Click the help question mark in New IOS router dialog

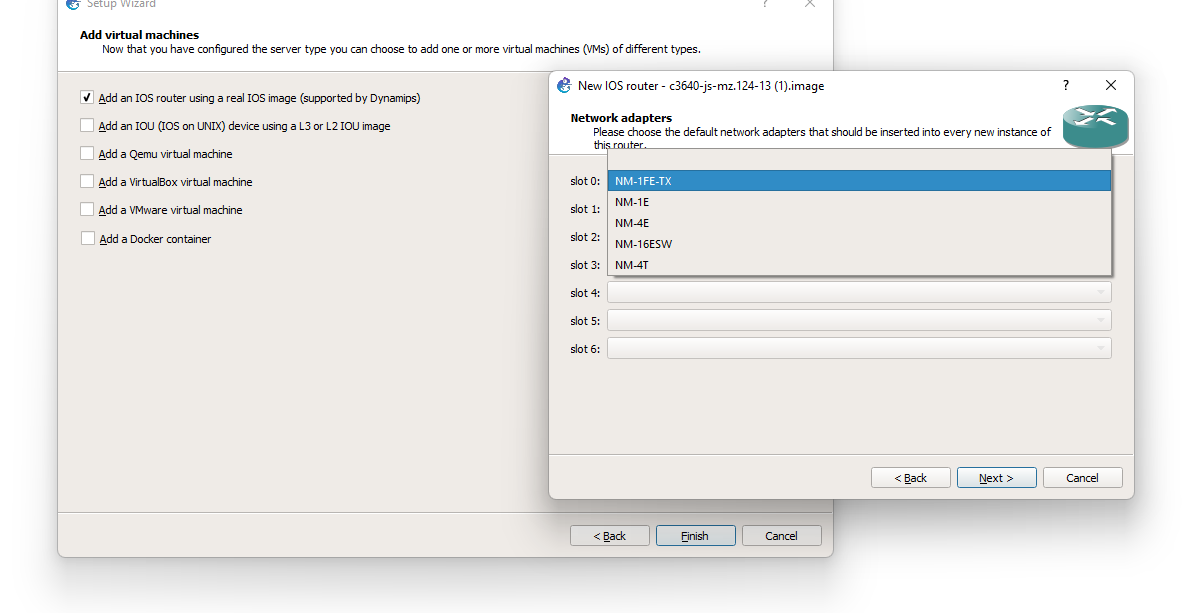[x=1066, y=85]
